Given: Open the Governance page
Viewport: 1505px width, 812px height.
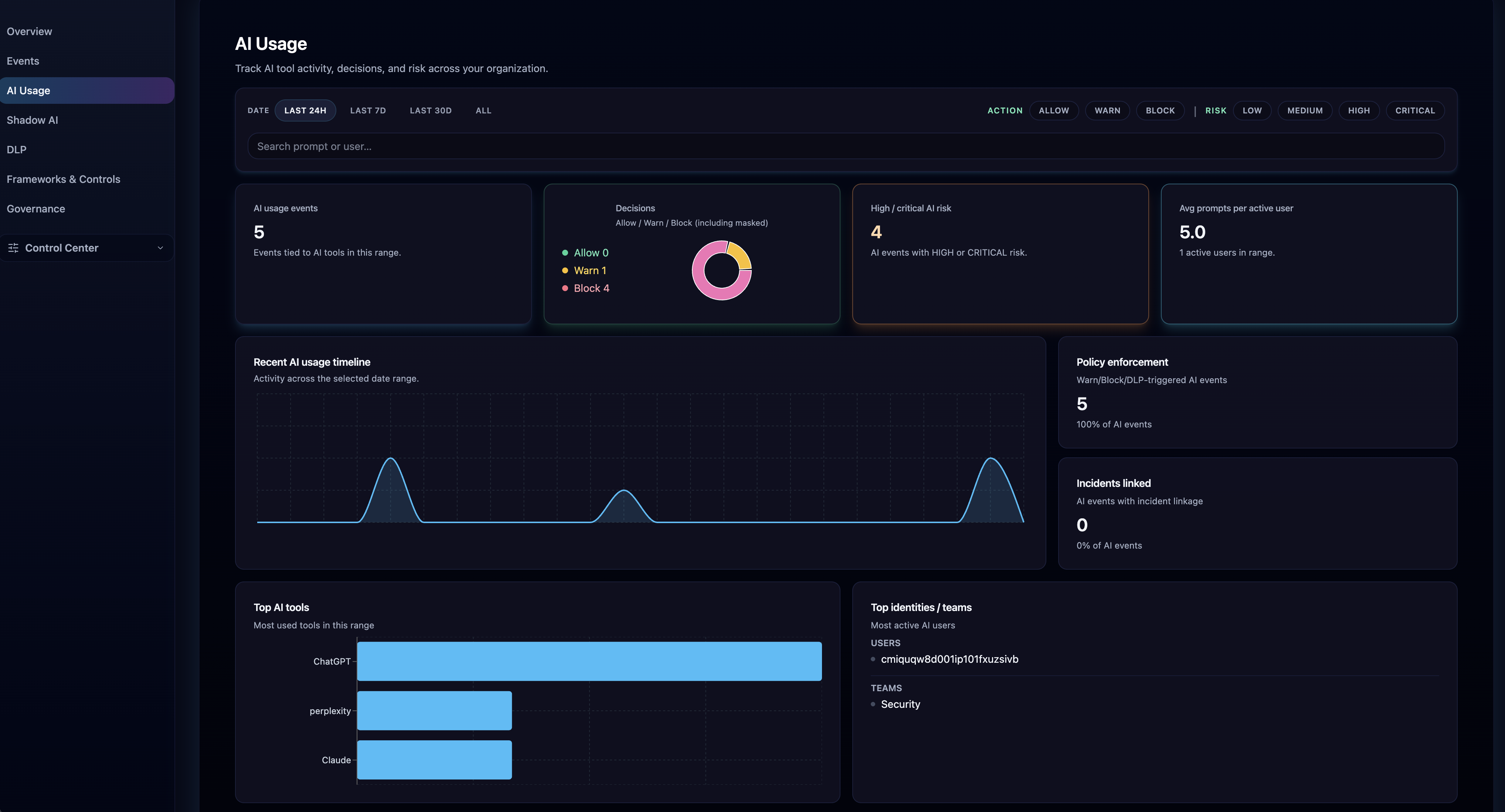Looking at the screenshot, I should [35, 209].
